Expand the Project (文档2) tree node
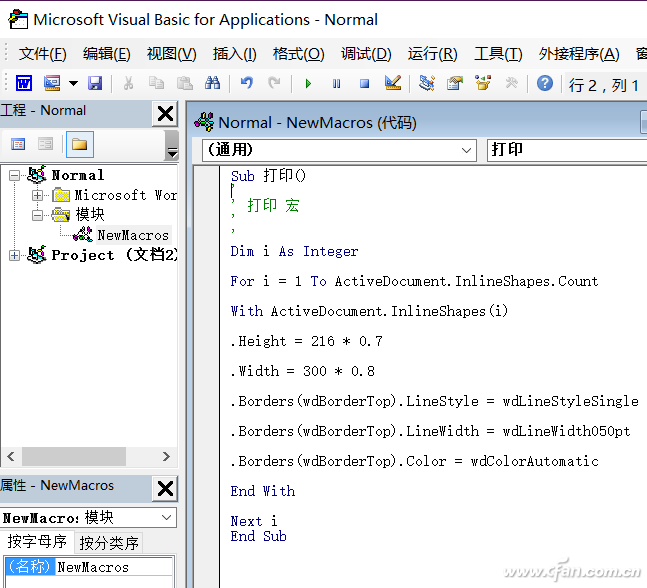Viewport: 647px width, 588px height. (14, 255)
